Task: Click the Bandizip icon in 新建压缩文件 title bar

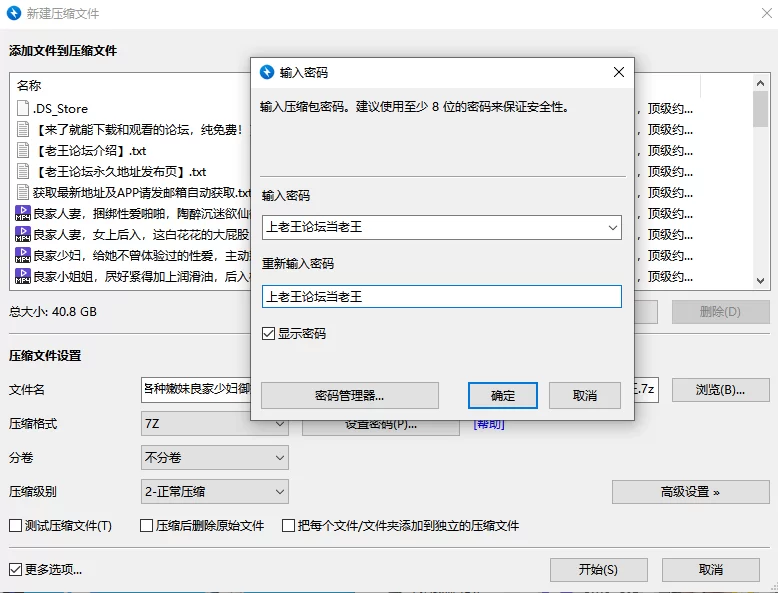Action: coord(13,13)
